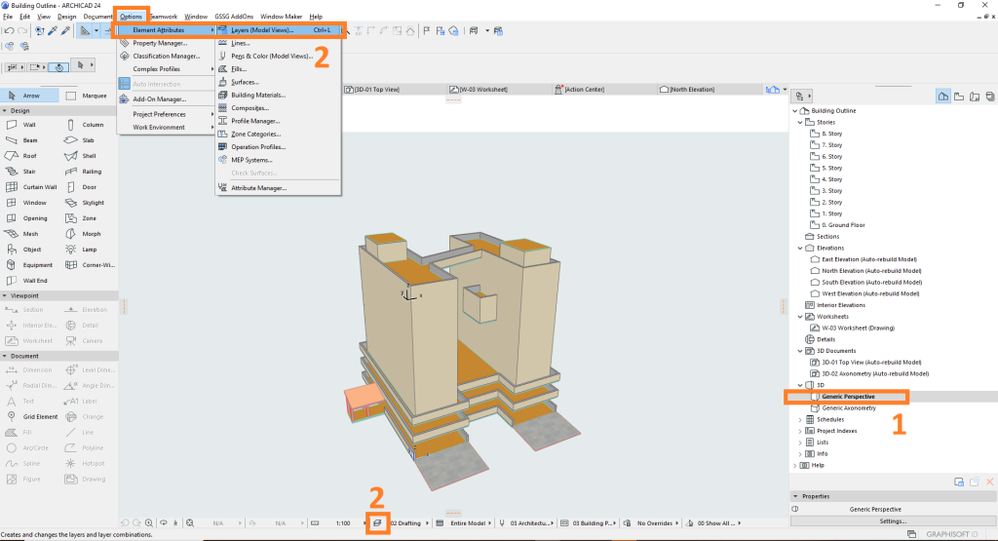998x541 pixels.
Task: Open the Document menu in menu bar
Action: point(98,17)
